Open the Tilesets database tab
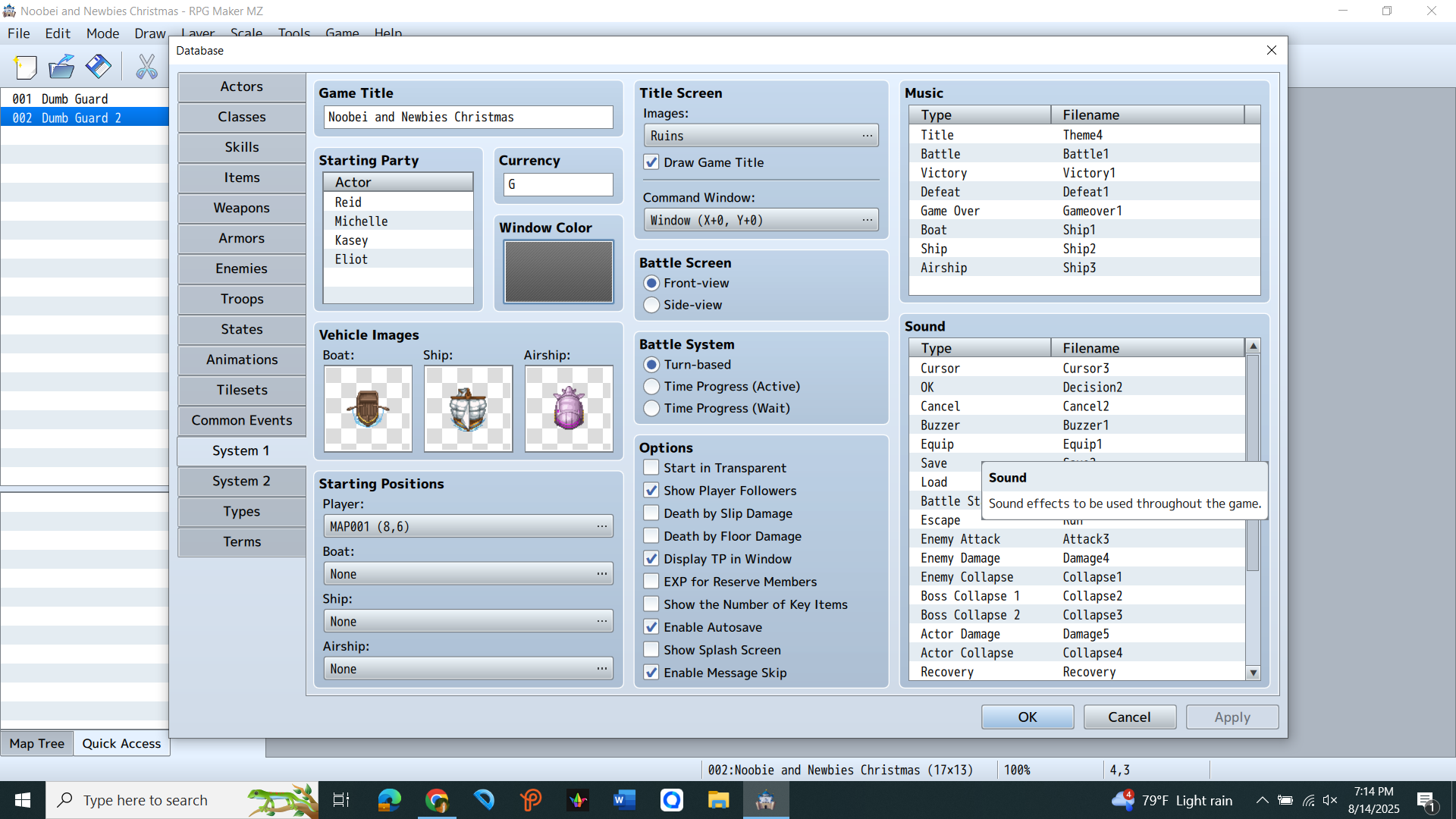Viewport: 1456px width, 819px height. pyautogui.click(x=242, y=390)
